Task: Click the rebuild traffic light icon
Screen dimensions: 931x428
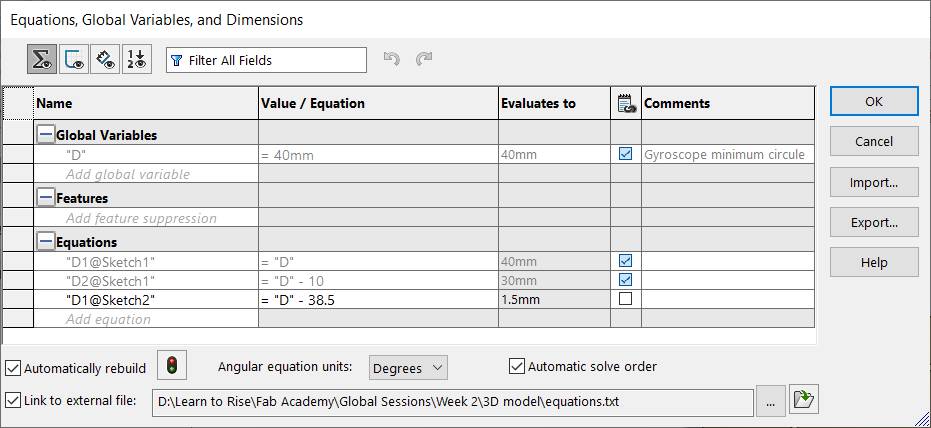Action: pyautogui.click(x=173, y=367)
